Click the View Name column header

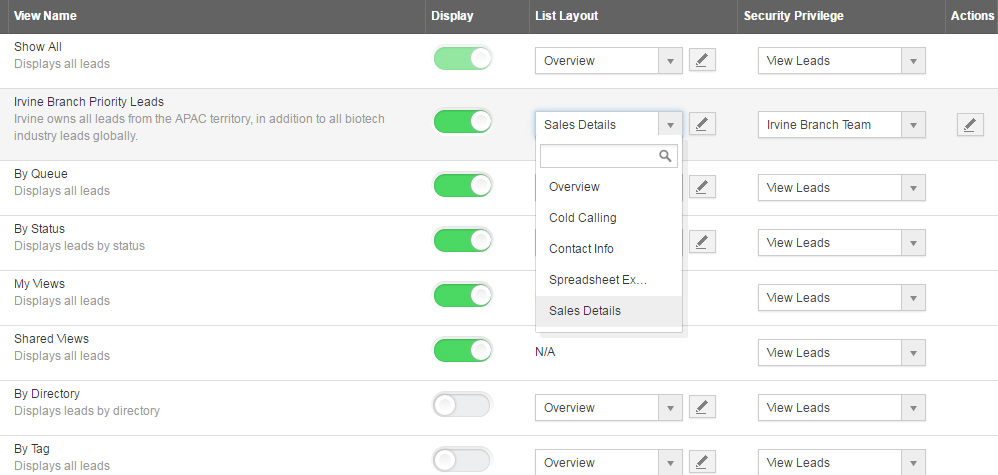pos(45,16)
